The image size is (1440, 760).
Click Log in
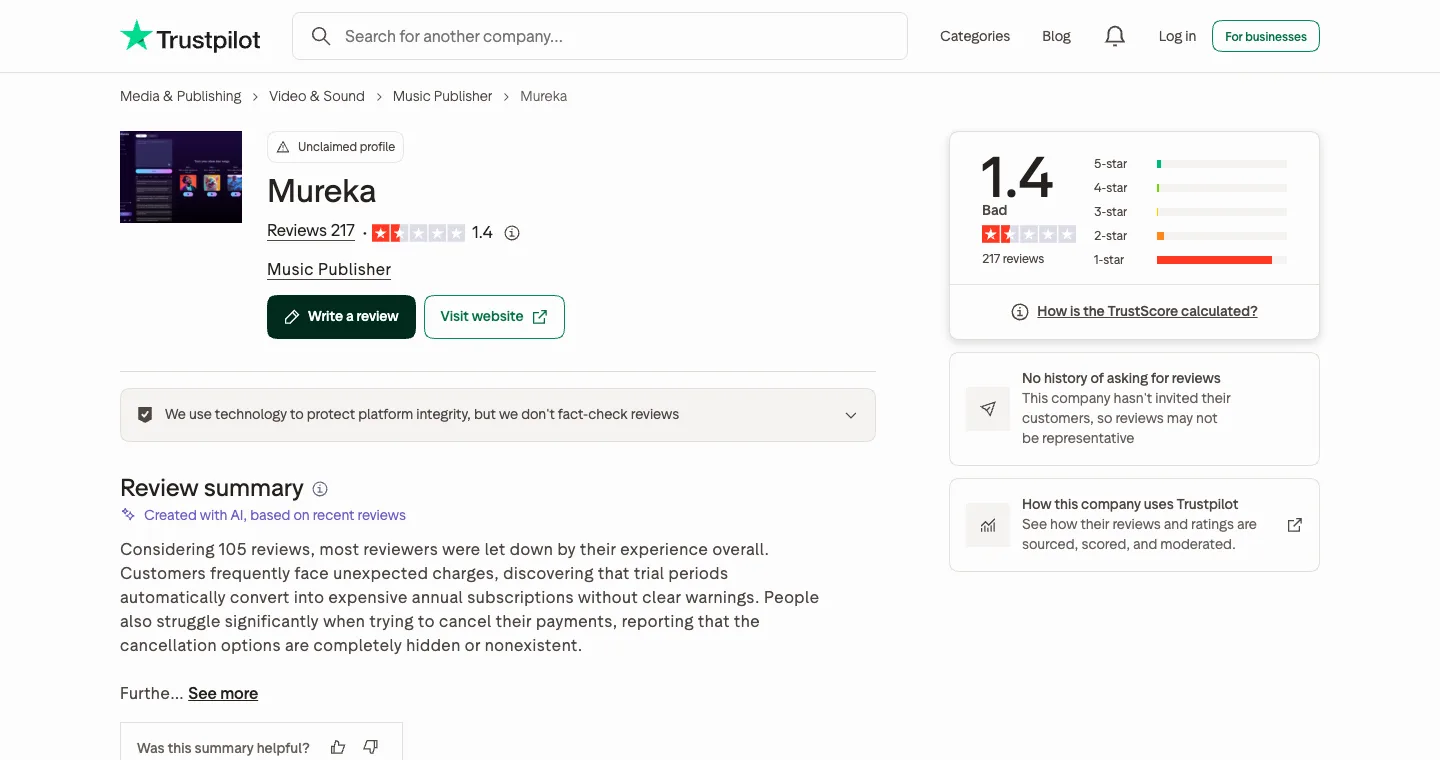click(x=1177, y=36)
